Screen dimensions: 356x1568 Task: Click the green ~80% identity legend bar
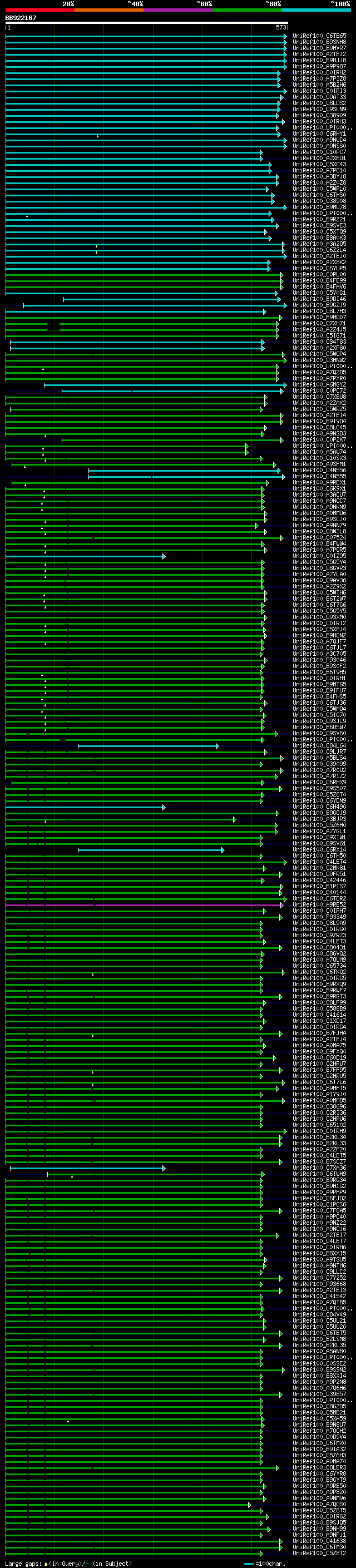click(247, 10)
